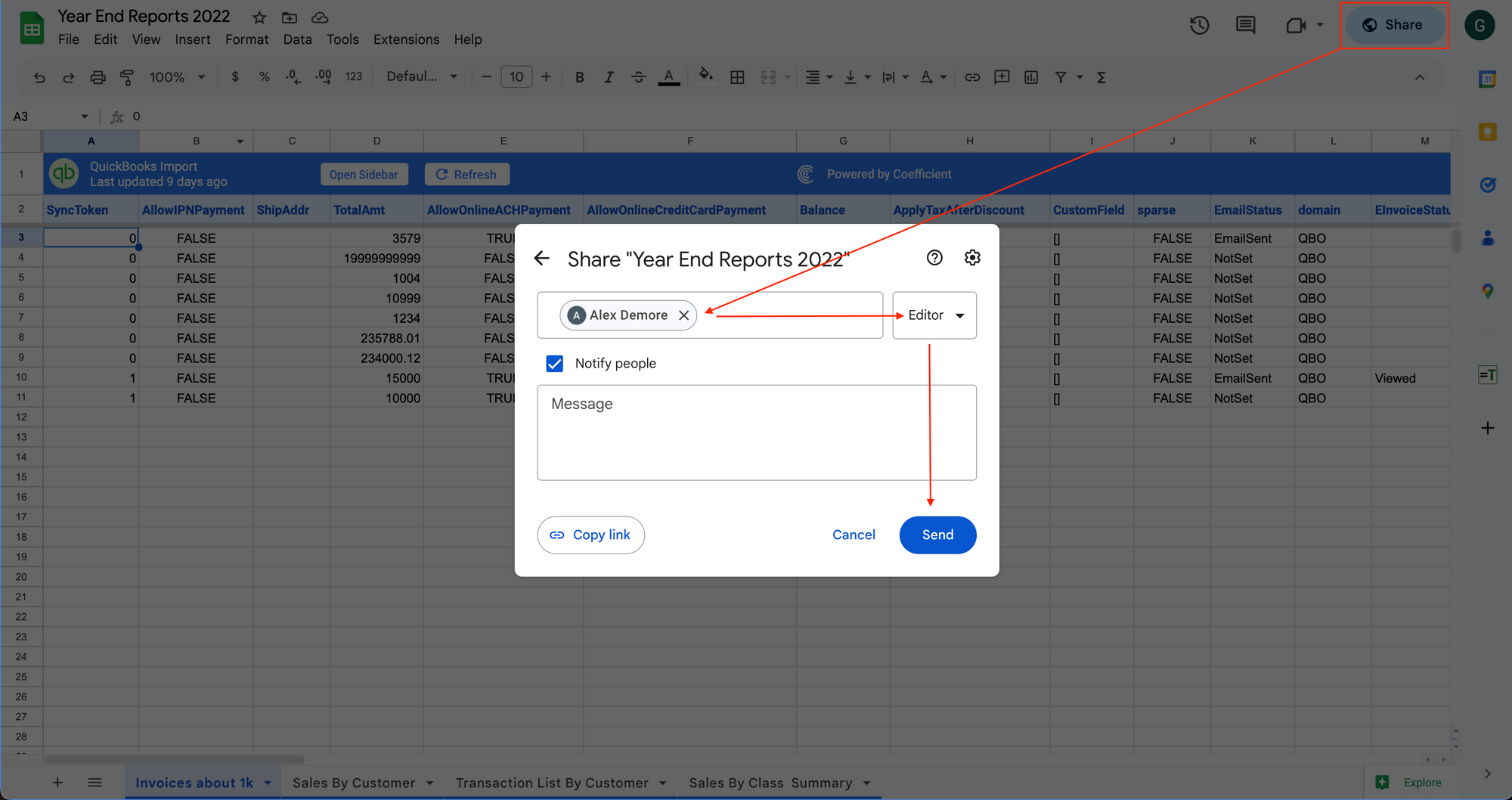Open the text color picker
Image resolution: width=1512 pixels, height=800 pixels.
(668, 77)
